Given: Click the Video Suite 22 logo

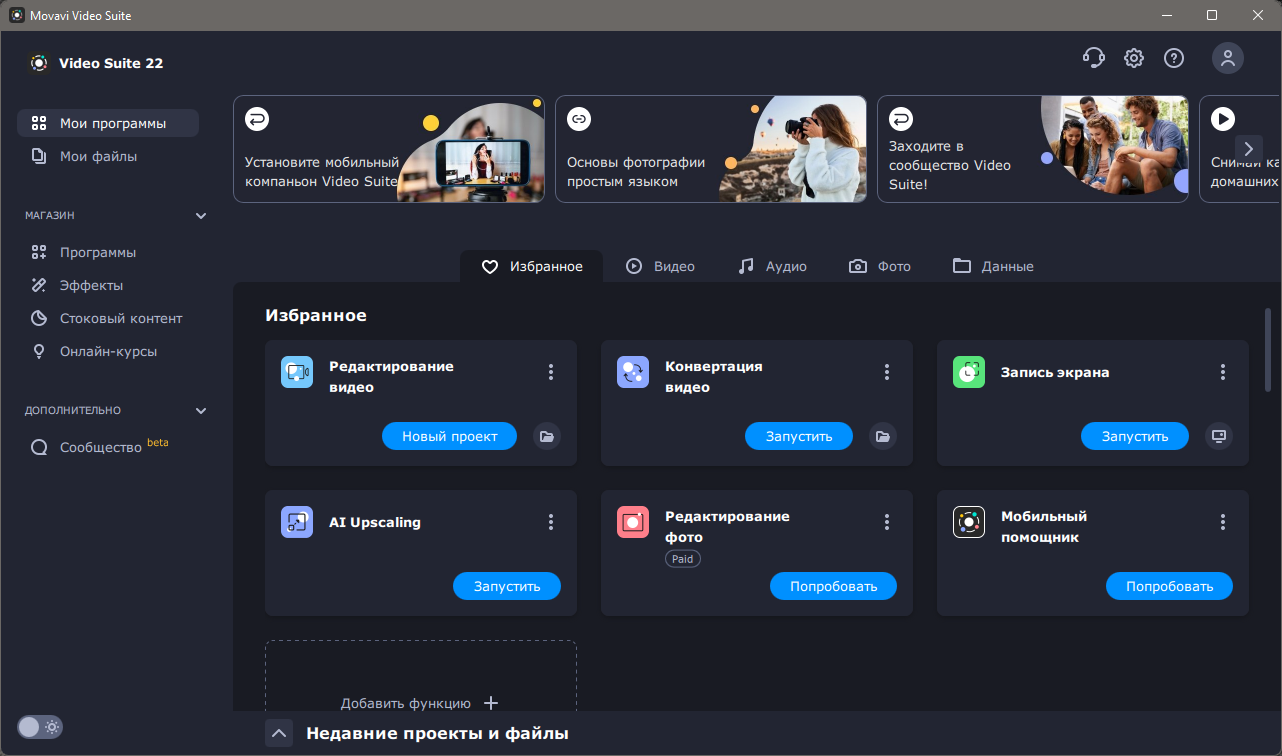Looking at the screenshot, I should (38, 63).
